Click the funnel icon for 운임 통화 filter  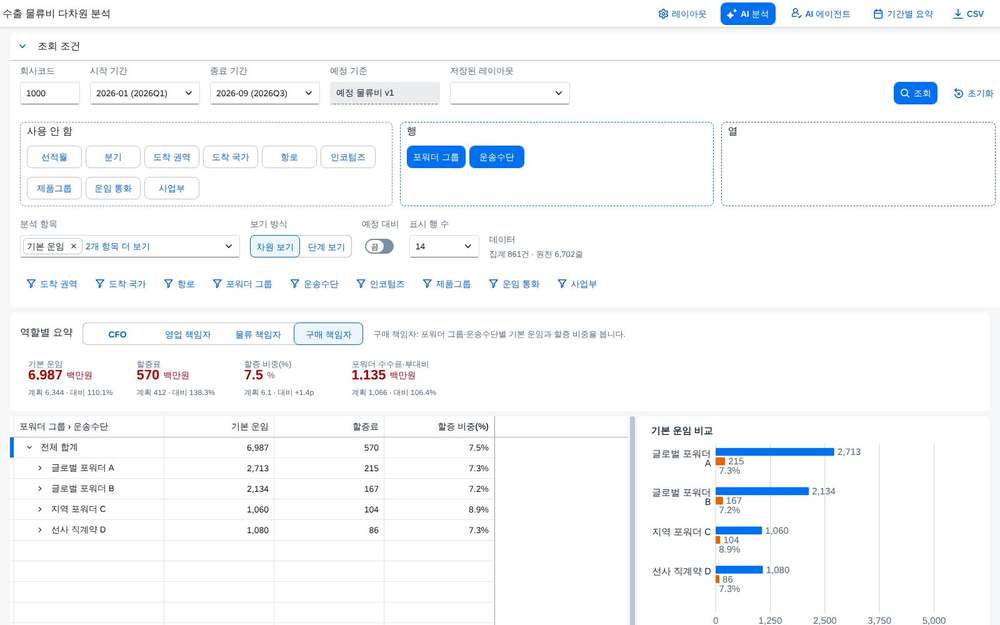[493, 284]
